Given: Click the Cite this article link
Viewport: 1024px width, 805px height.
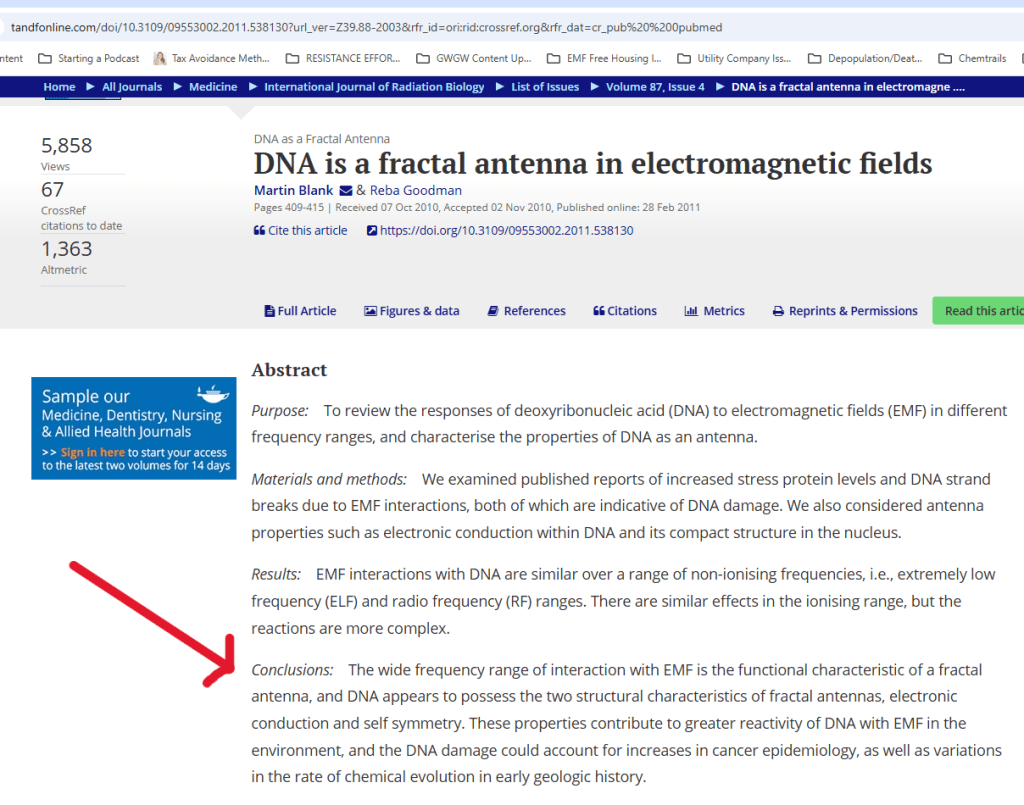Looking at the screenshot, I should point(300,231).
